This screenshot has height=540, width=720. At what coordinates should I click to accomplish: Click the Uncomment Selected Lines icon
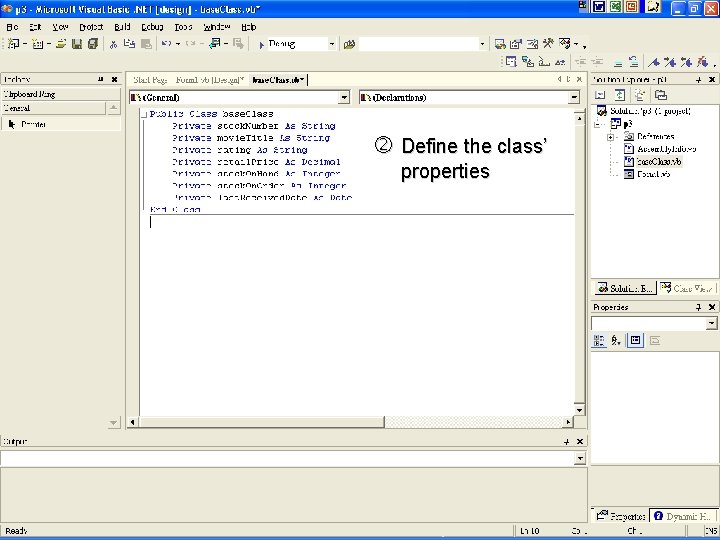tap(634, 62)
